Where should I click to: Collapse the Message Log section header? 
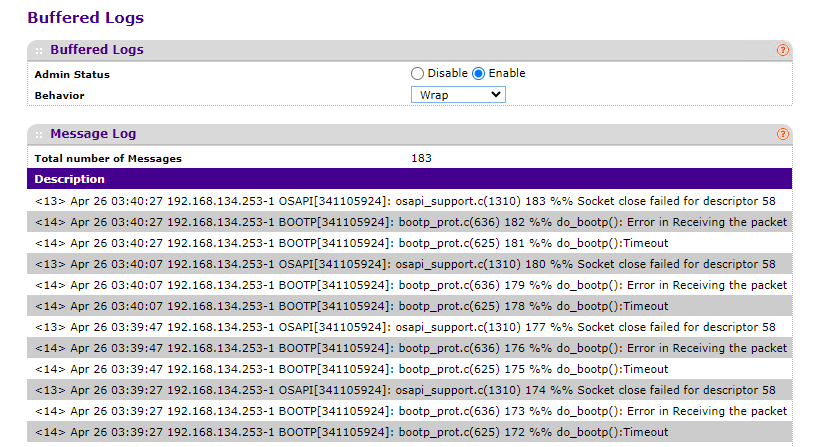[93, 134]
